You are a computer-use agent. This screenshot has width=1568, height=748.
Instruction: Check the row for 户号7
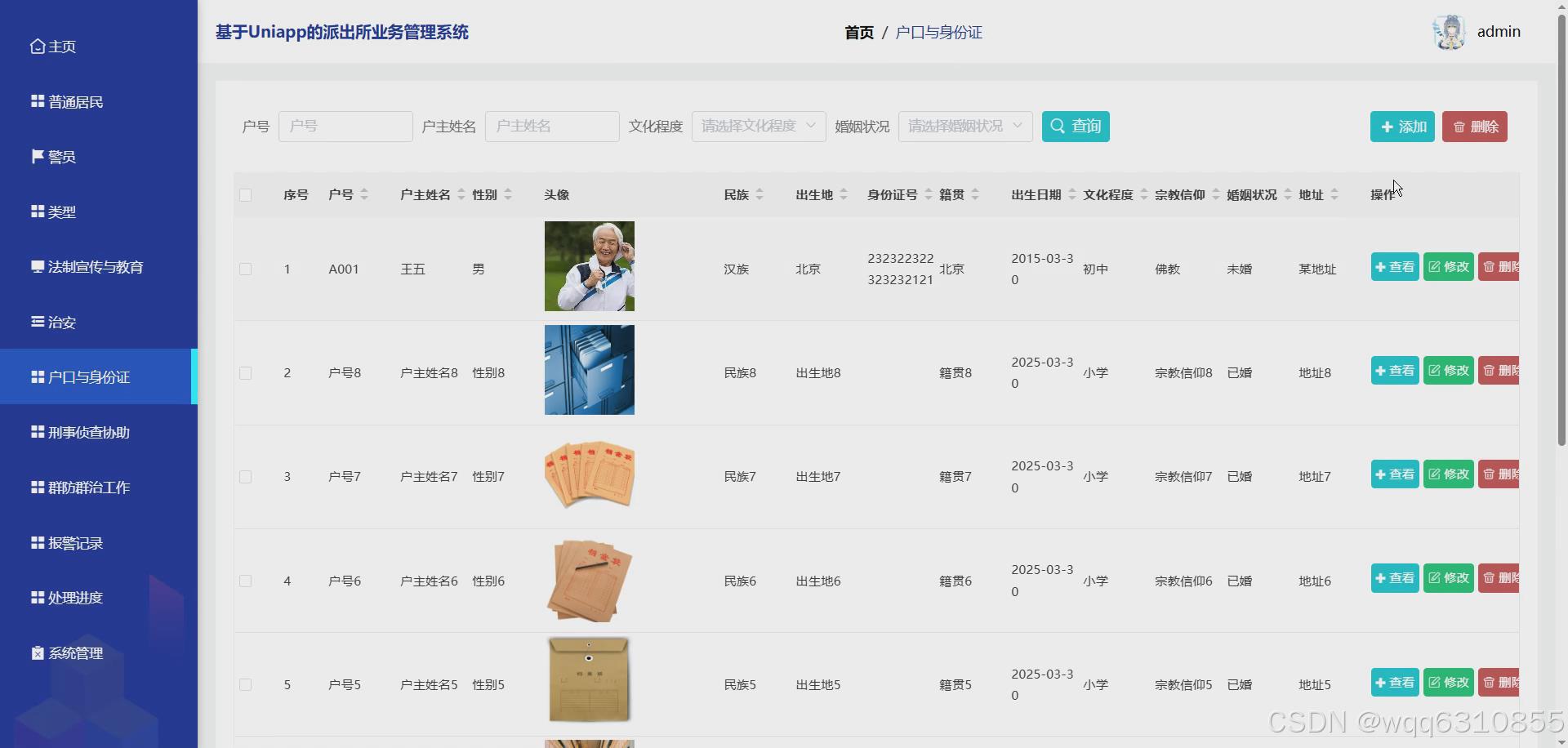(x=245, y=477)
